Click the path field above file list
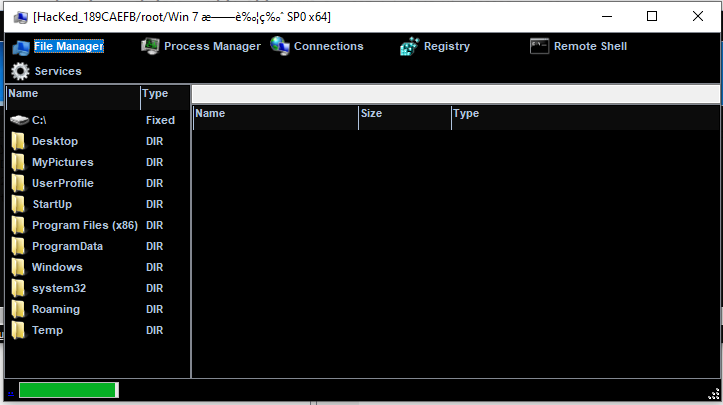 (x=454, y=93)
